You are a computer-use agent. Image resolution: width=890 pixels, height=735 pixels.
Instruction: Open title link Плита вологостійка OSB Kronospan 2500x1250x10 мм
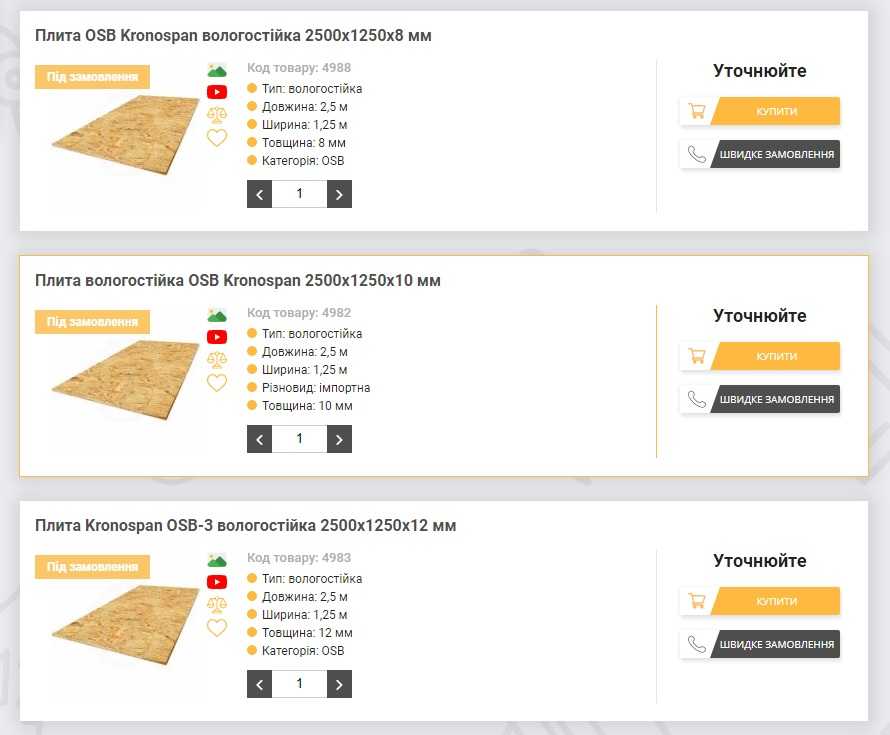pyautogui.click(x=238, y=280)
